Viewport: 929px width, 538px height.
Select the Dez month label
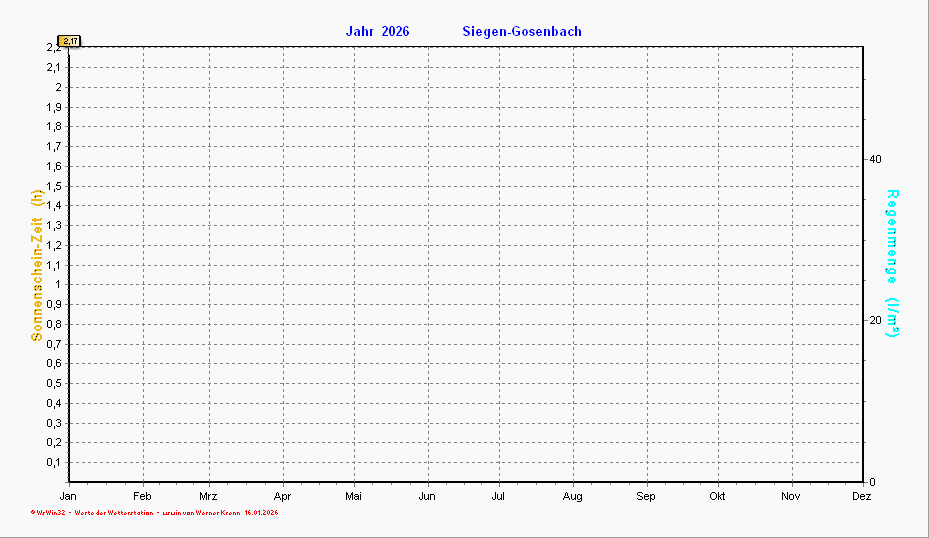861,496
